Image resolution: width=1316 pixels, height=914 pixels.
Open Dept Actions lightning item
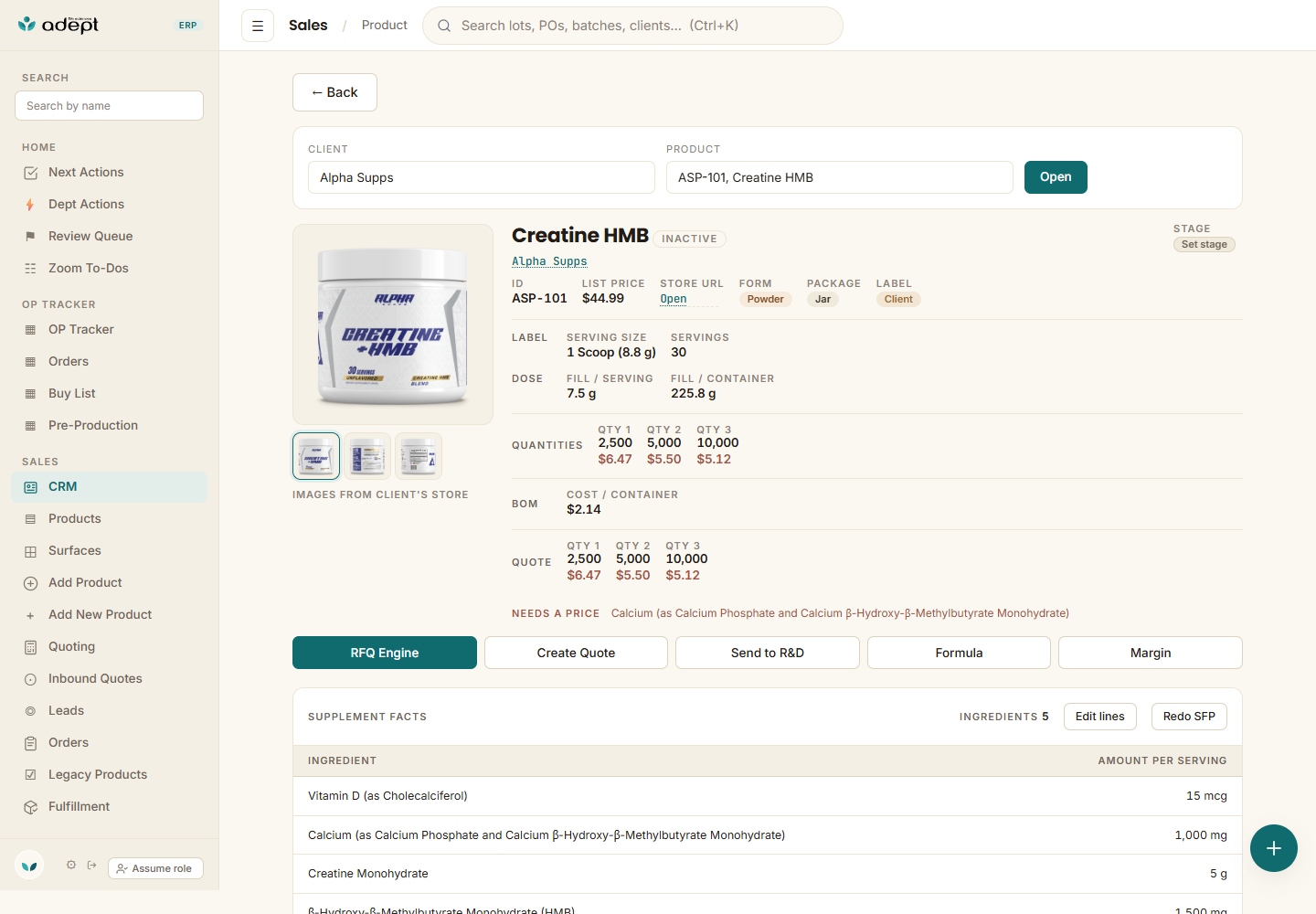click(110, 204)
